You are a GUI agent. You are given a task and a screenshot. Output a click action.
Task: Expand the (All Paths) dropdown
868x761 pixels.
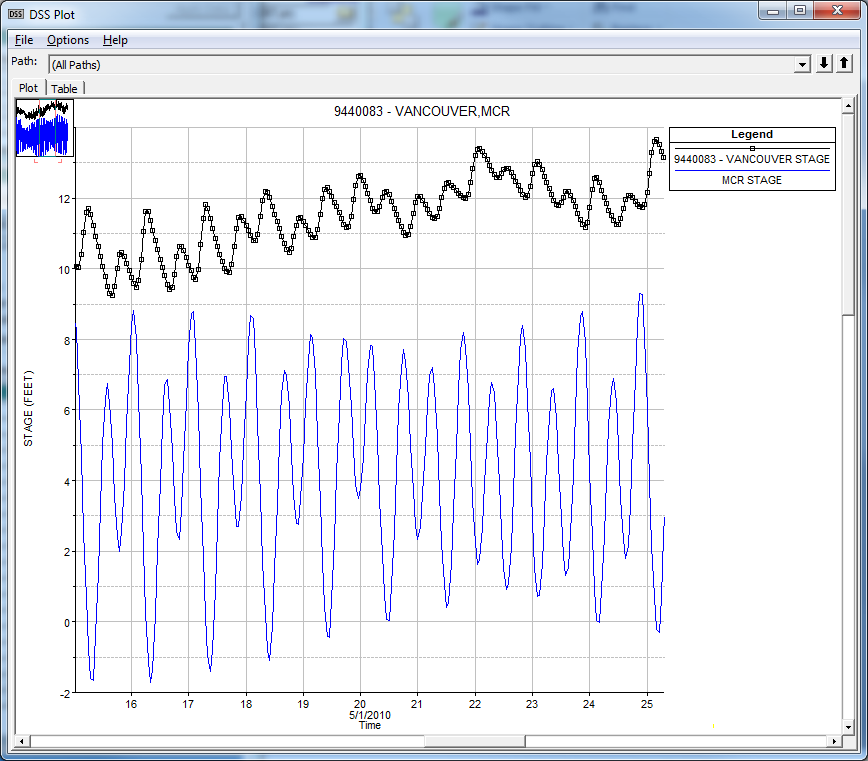pyautogui.click(x=802, y=64)
